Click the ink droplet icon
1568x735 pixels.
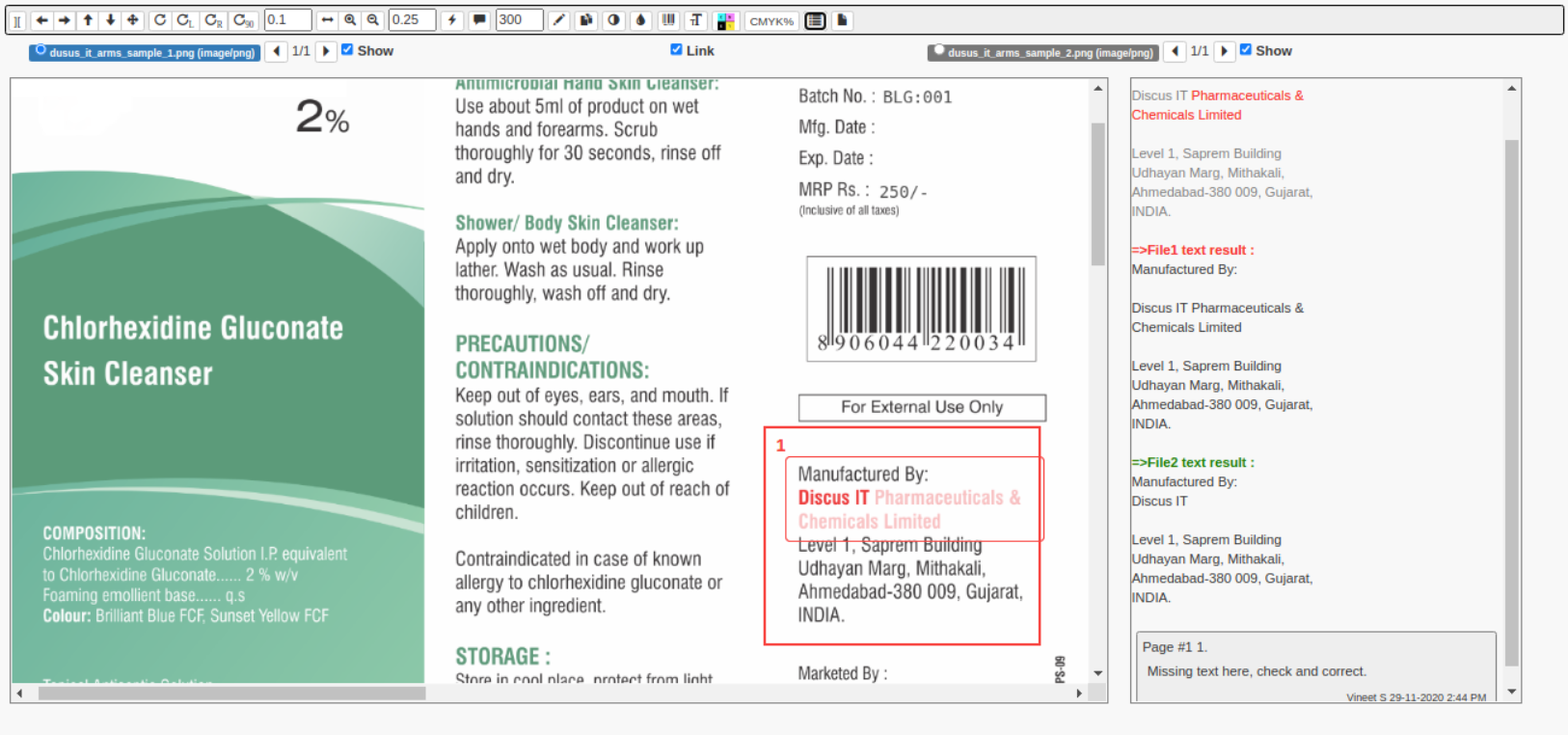coord(640,20)
